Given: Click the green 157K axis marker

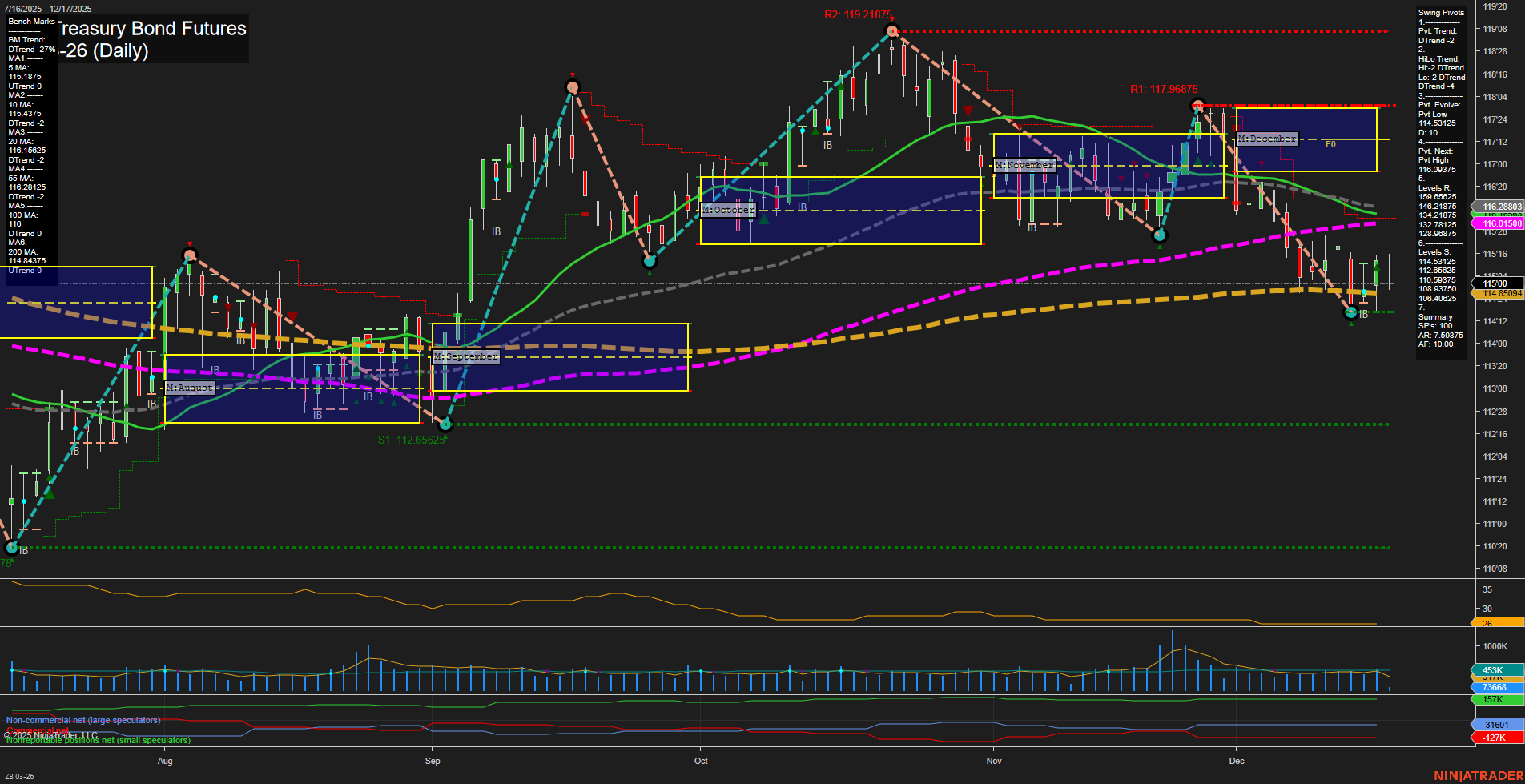Looking at the screenshot, I should point(1496,699).
